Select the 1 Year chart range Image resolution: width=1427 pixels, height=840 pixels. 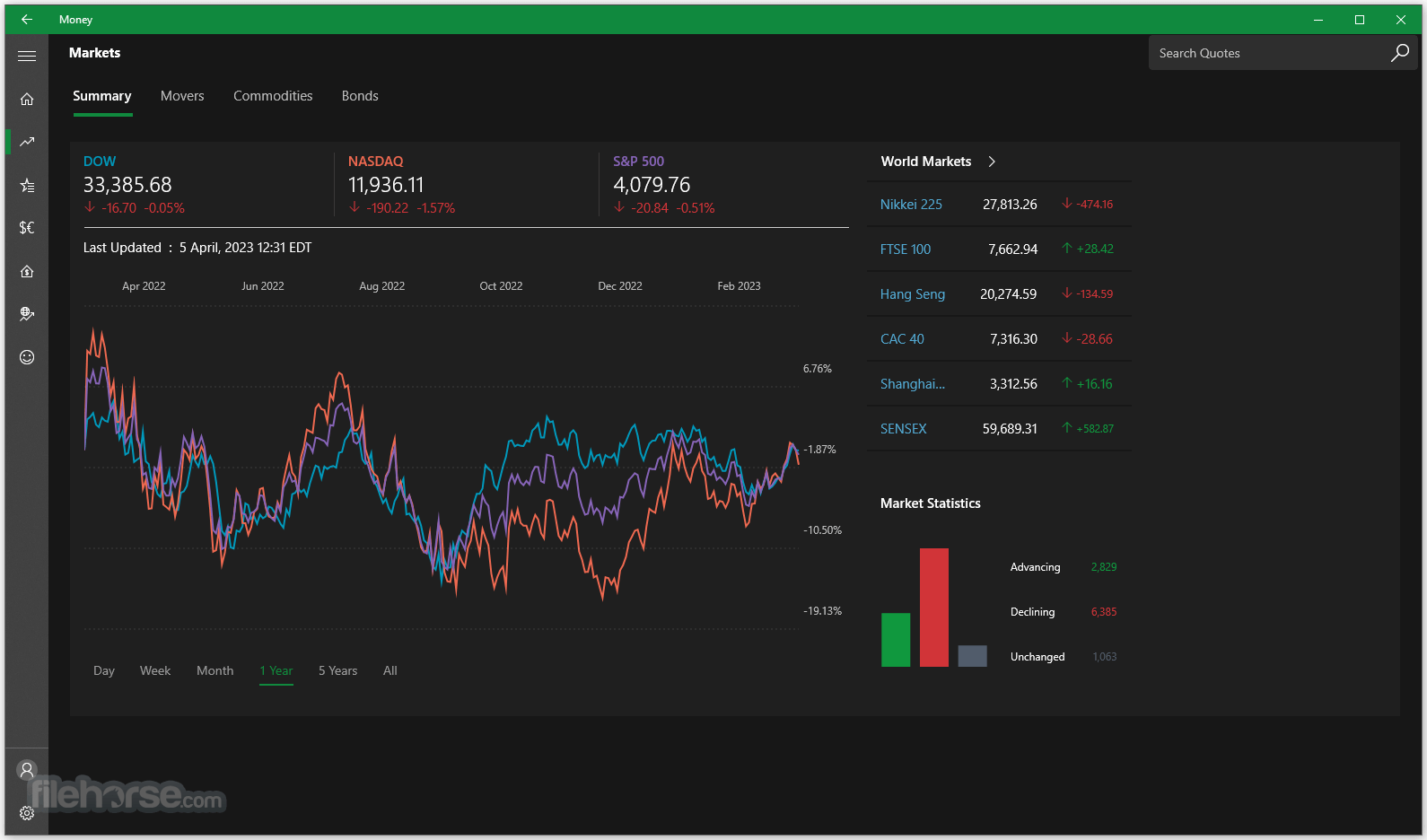click(276, 670)
